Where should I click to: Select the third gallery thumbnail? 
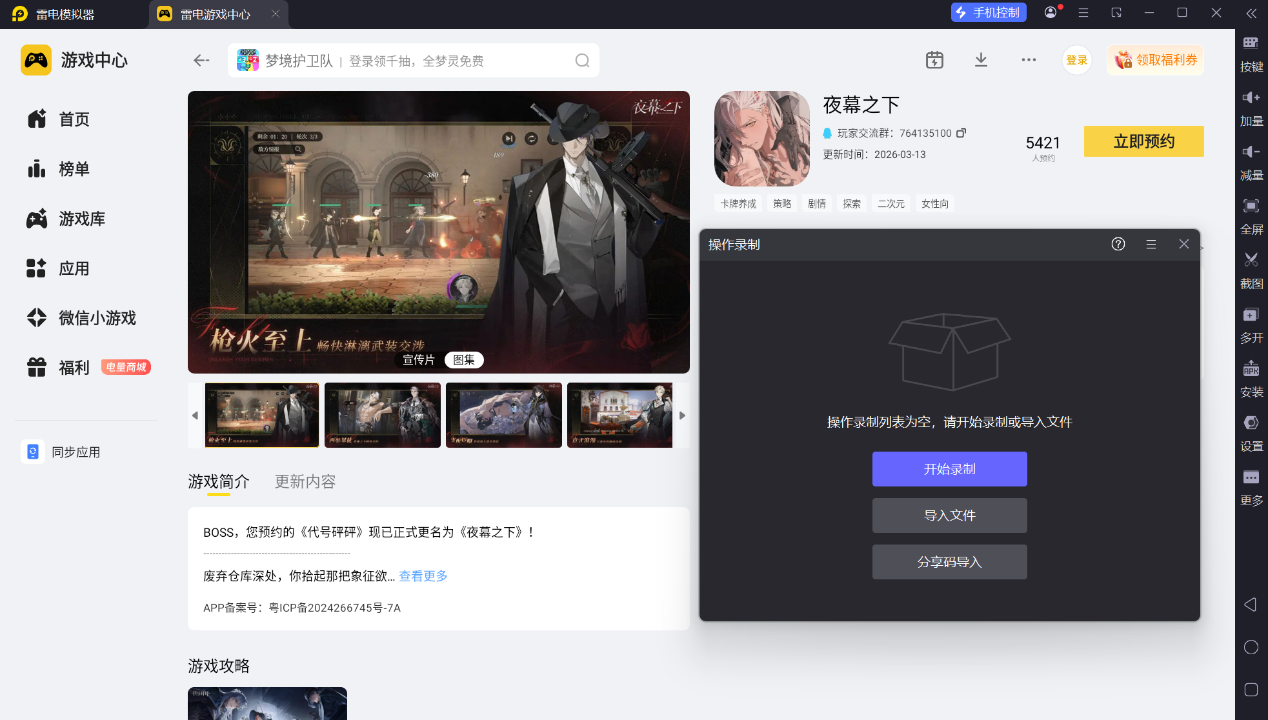[x=504, y=415]
